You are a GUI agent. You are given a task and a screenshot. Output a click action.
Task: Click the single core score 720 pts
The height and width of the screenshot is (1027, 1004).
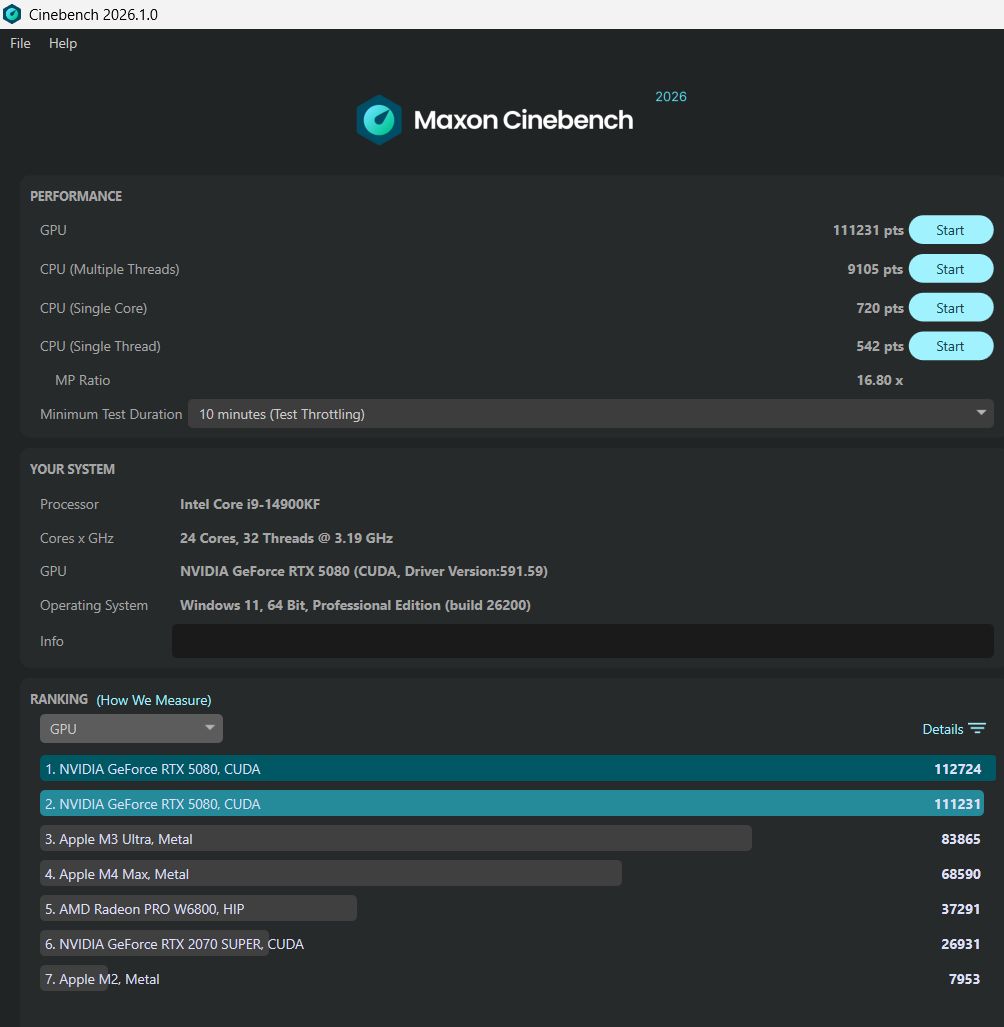point(880,308)
